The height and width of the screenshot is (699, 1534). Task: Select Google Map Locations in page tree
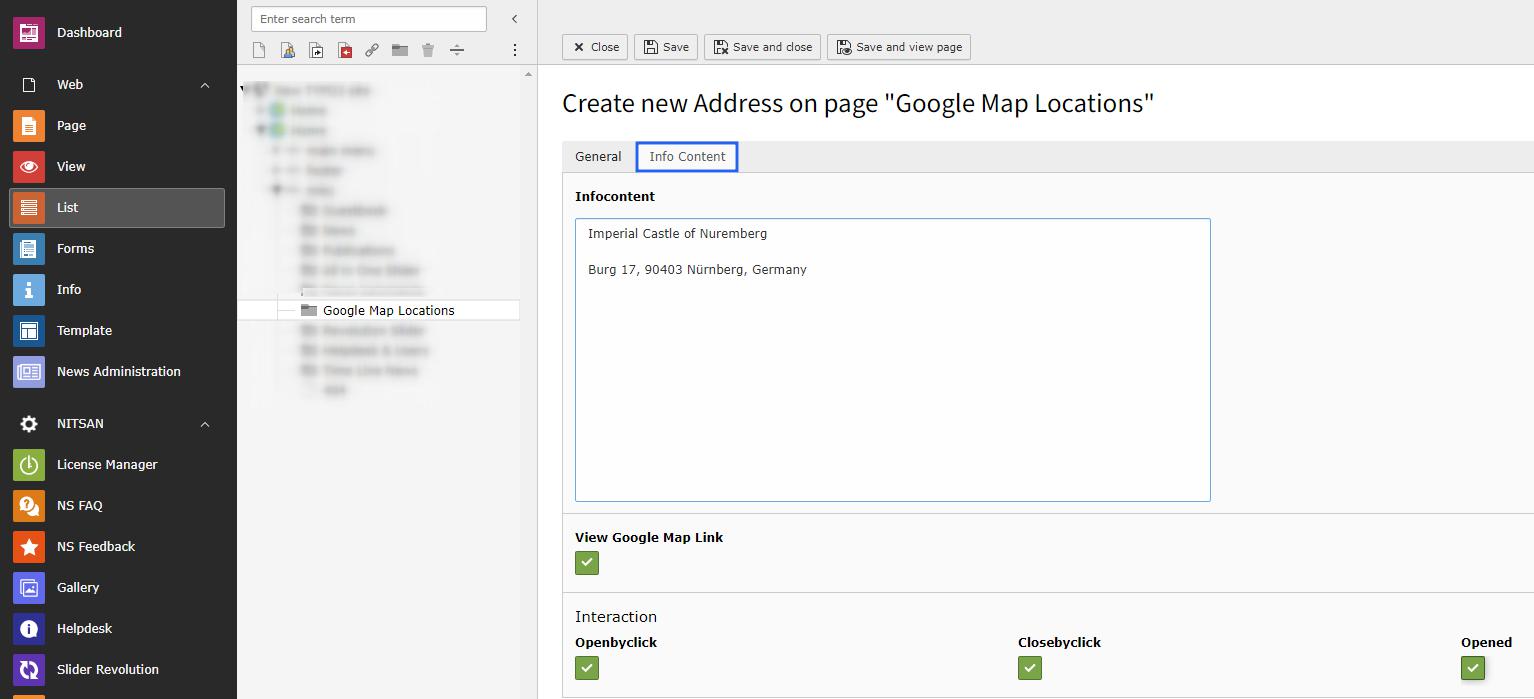coord(389,310)
